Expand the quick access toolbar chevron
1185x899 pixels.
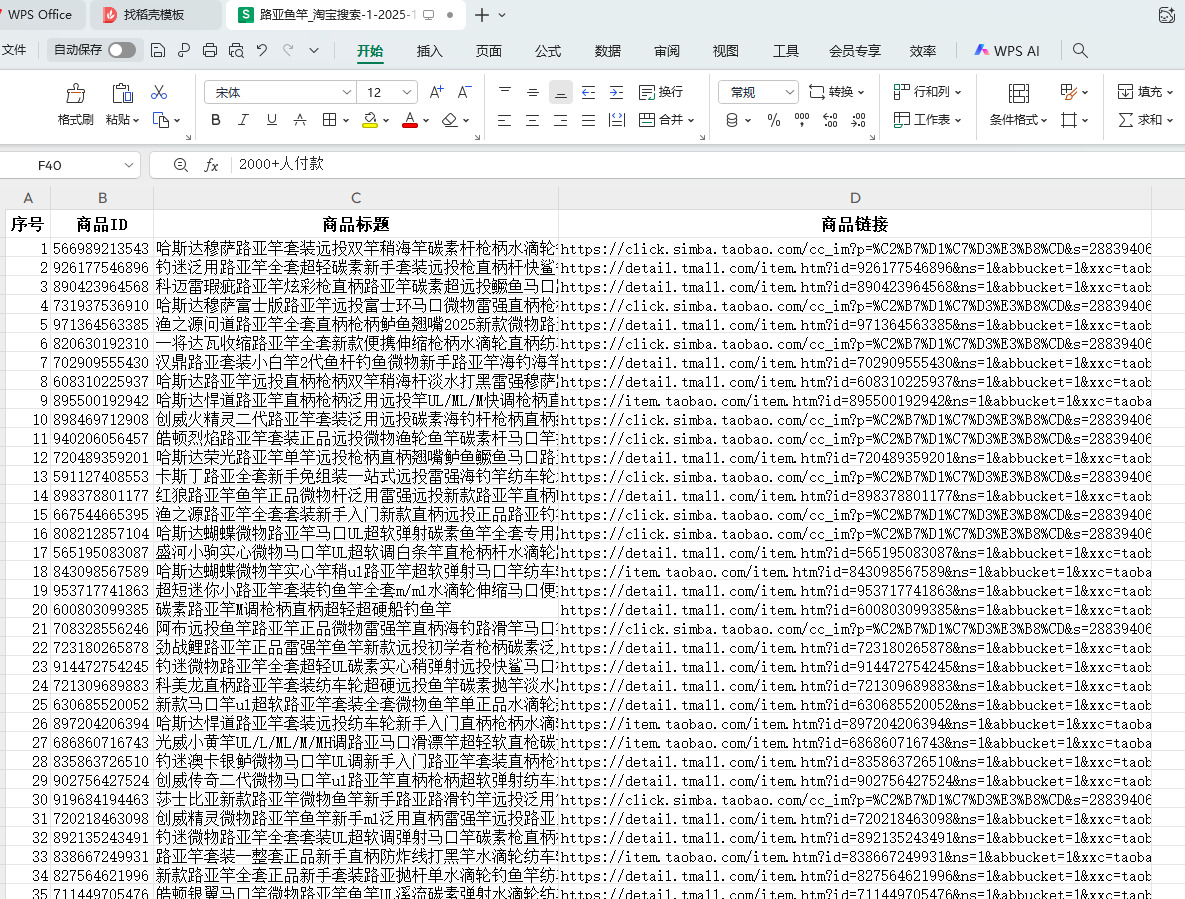(314, 51)
